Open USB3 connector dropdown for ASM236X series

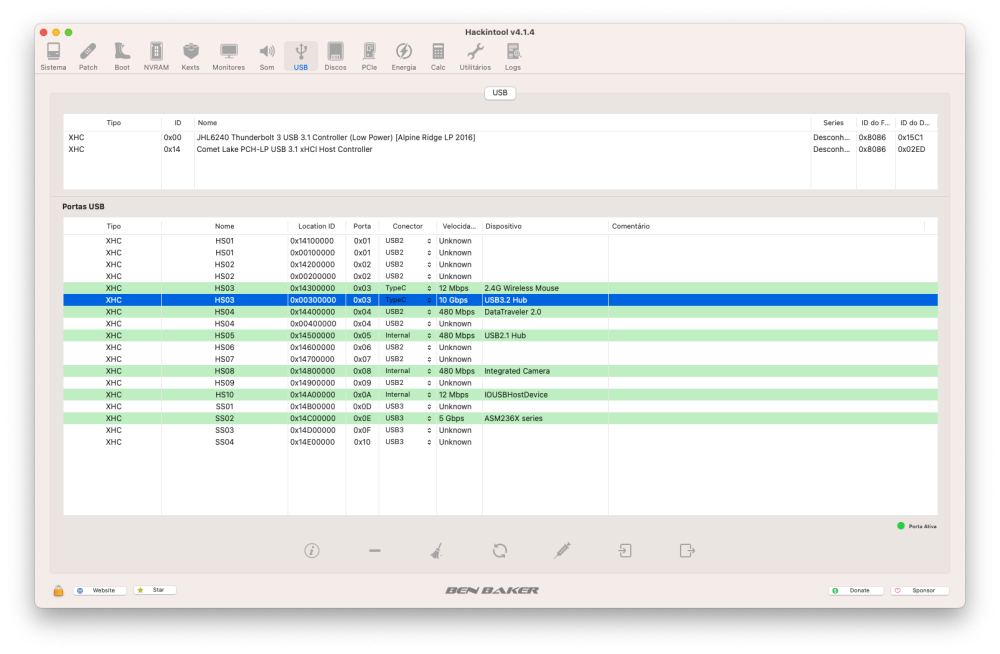(408, 419)
